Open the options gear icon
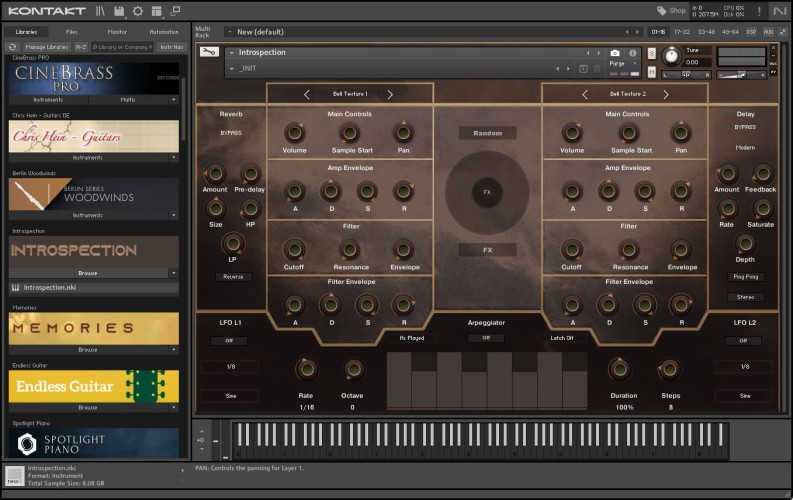This screenshot has height=500, width=793. tap(138, 11)
